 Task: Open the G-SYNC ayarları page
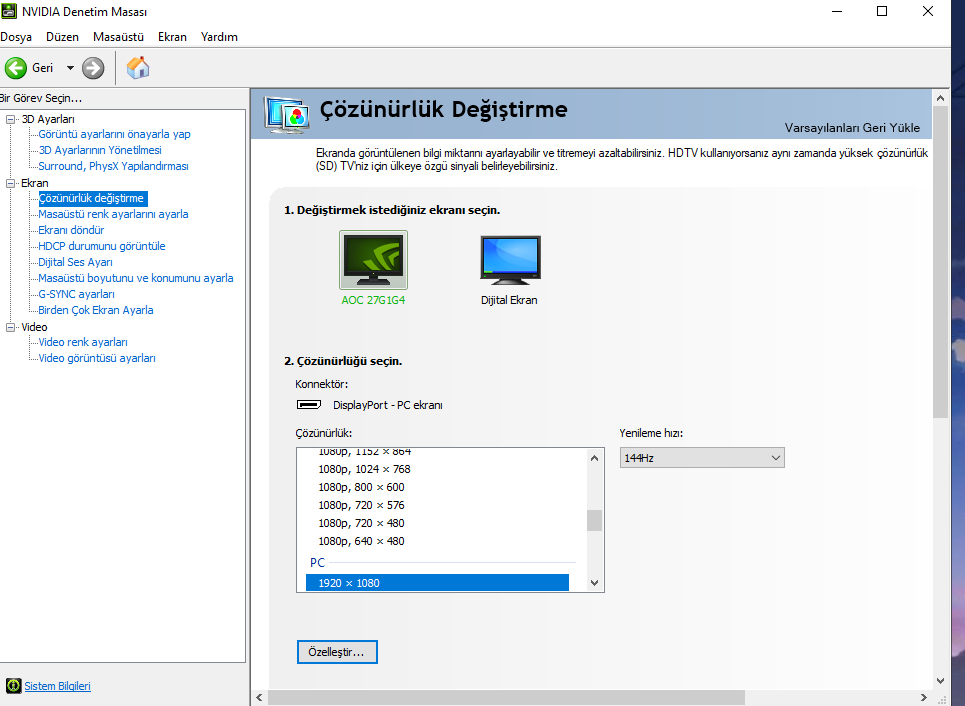coord(76,294)
